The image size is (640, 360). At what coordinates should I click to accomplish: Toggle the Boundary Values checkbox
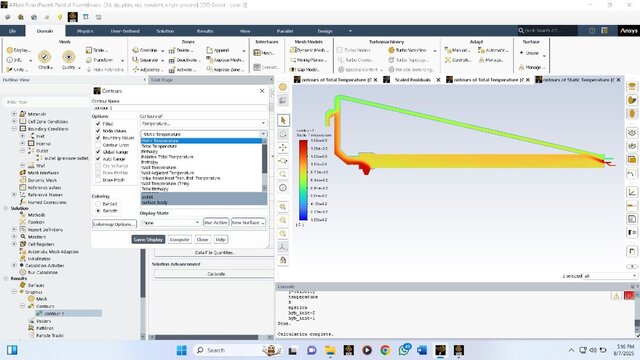[x=98, y=138]
